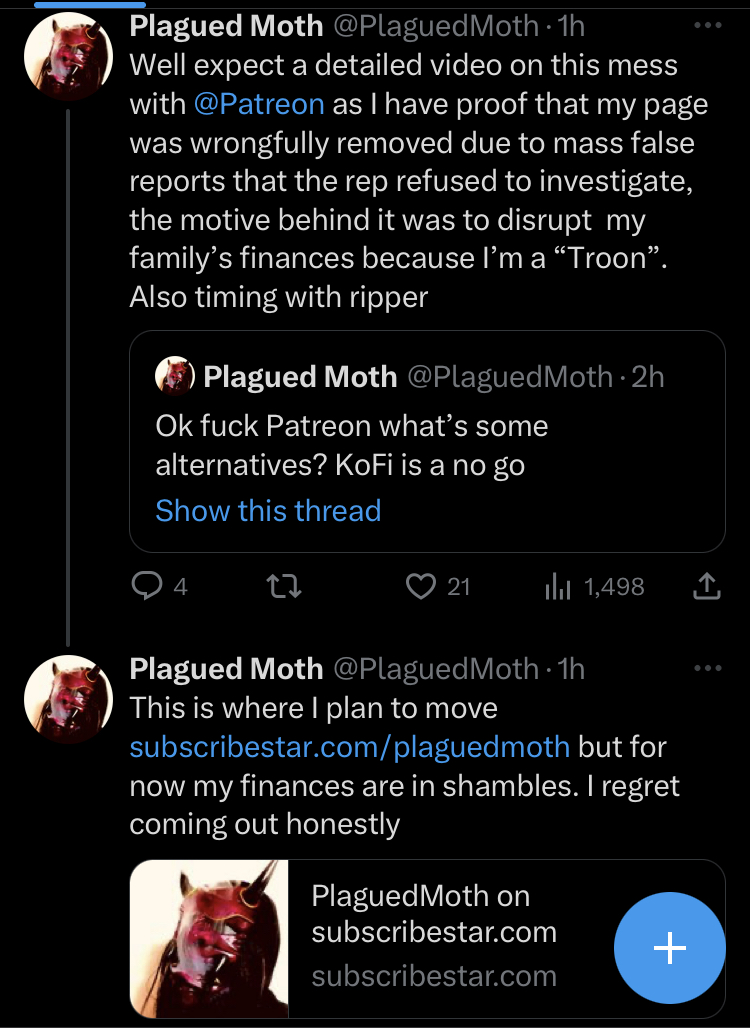The image size is (750, 1028).
Task: Tap Plagued Moth name on first tweet
Action: pos(226,26)
